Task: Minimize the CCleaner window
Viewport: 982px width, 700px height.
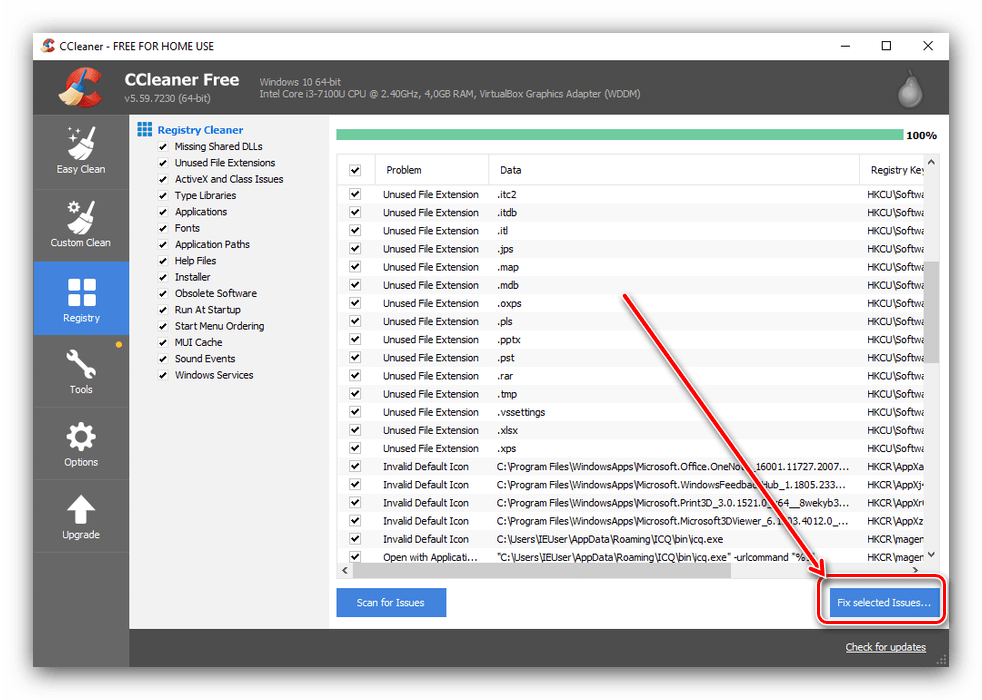Action: coord(845,46)
